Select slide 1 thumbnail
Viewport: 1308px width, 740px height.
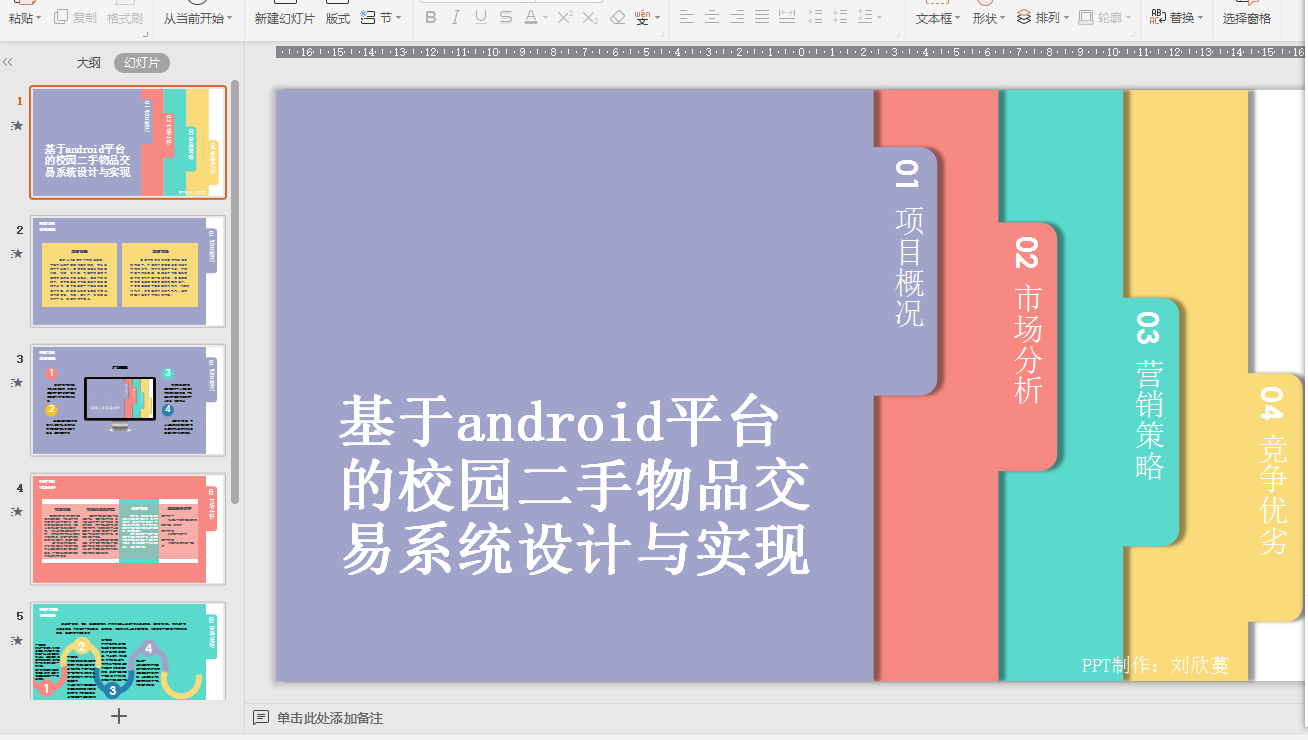(x=128, y=142)
